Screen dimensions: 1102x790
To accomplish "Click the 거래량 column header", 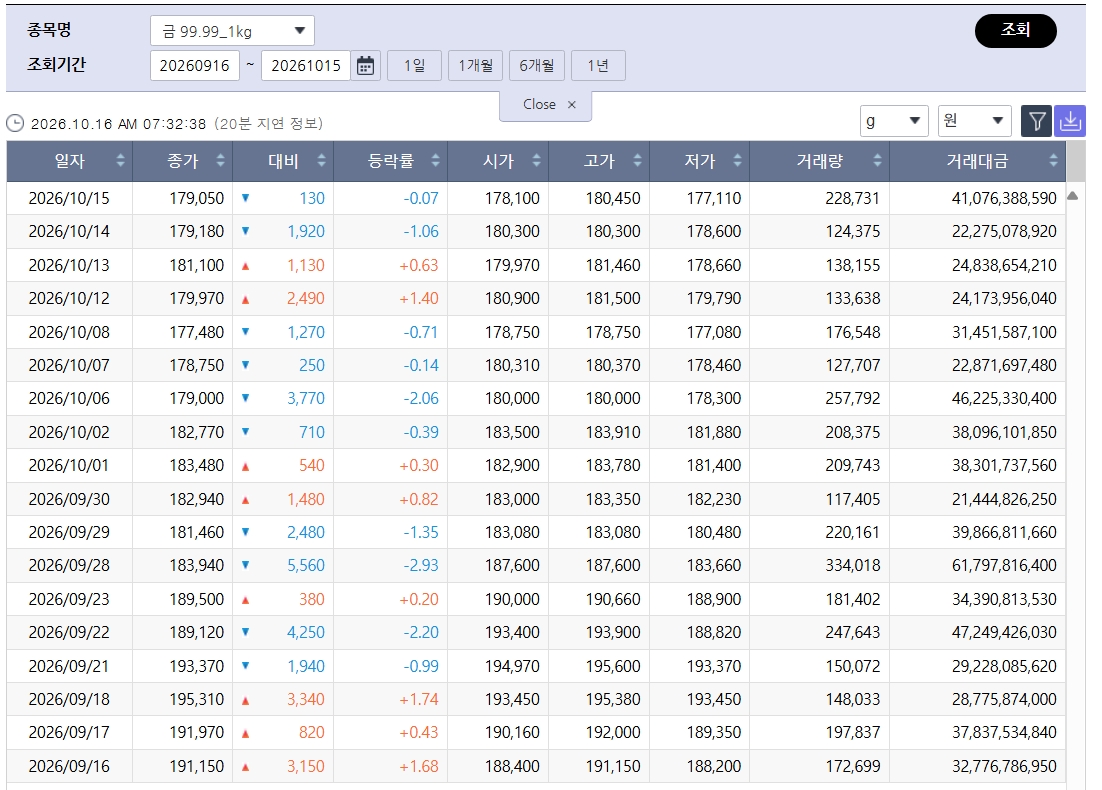I will click(x=819, y=161).
